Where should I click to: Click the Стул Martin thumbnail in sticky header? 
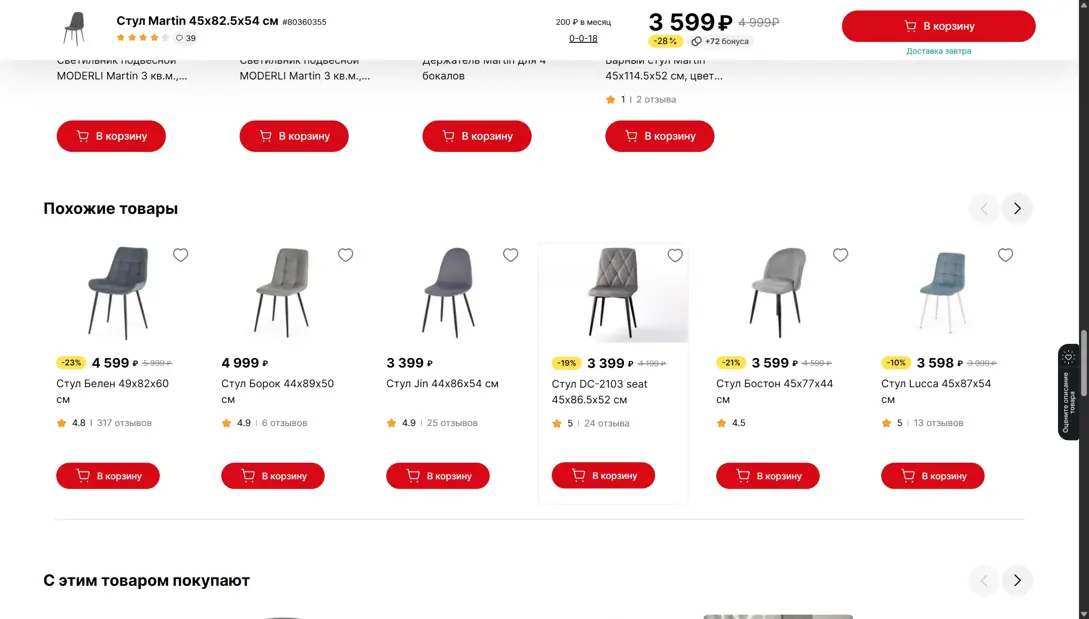click(x=75, y=28)
